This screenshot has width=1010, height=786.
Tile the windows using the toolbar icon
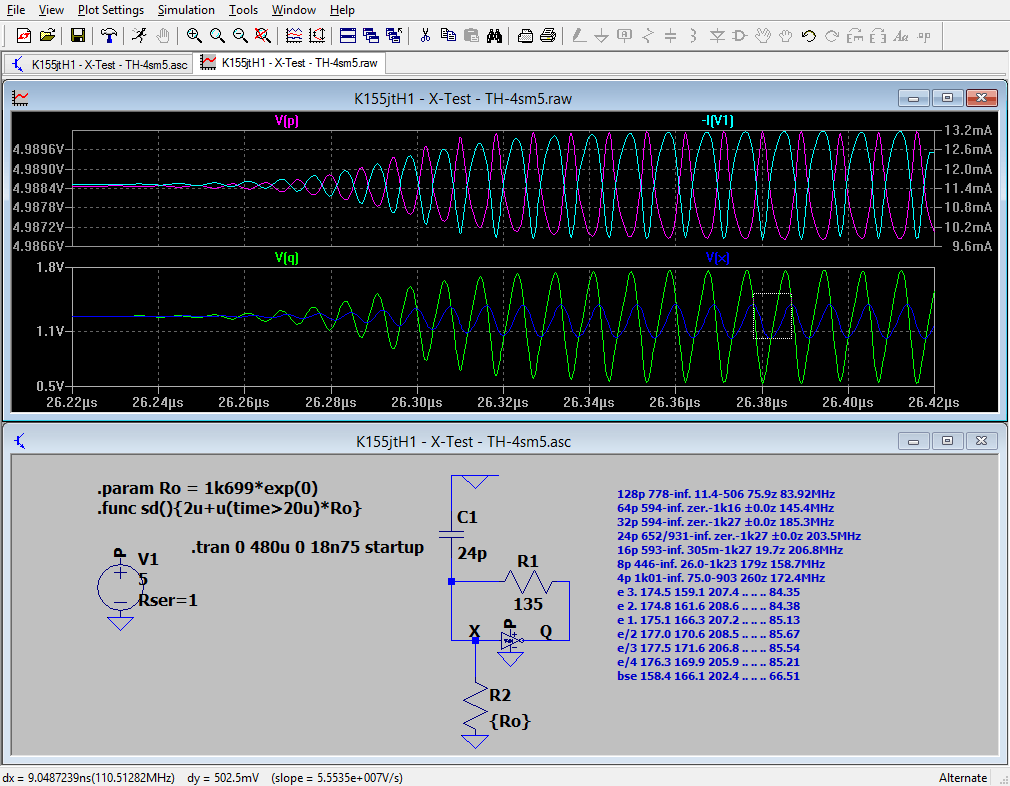pyautogui.click(x=348, y=36)
